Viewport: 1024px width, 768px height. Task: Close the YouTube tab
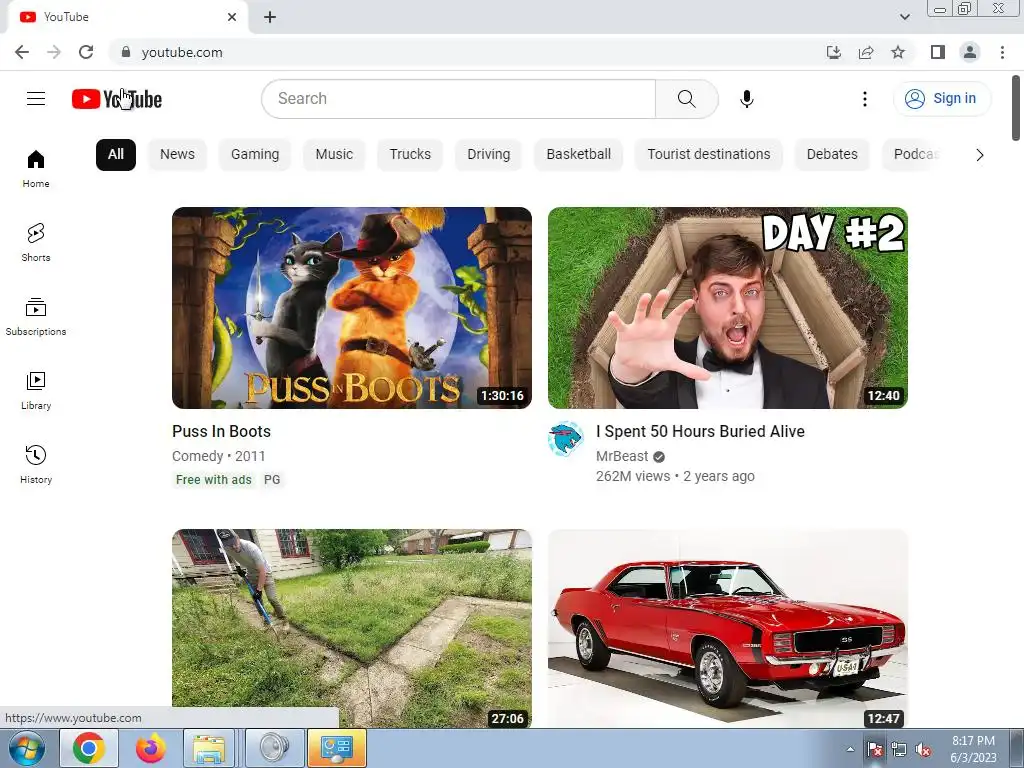[232, 18]
